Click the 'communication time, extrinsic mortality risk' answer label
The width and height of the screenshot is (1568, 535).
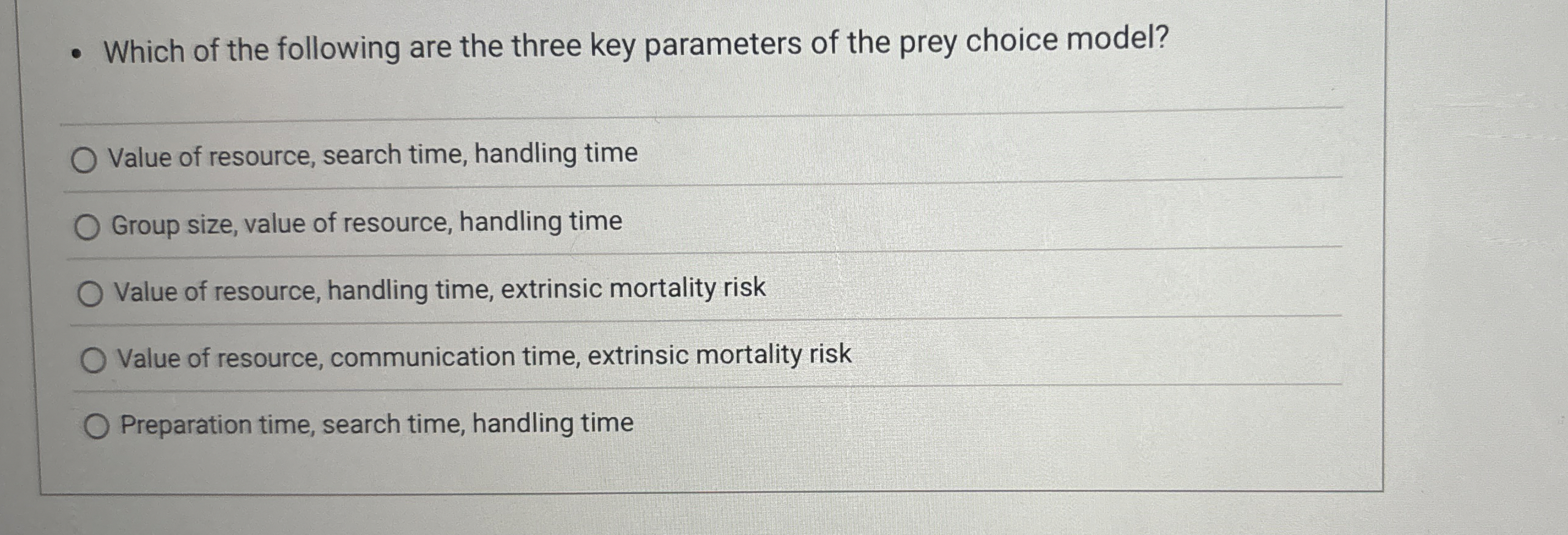coord(591,355)
